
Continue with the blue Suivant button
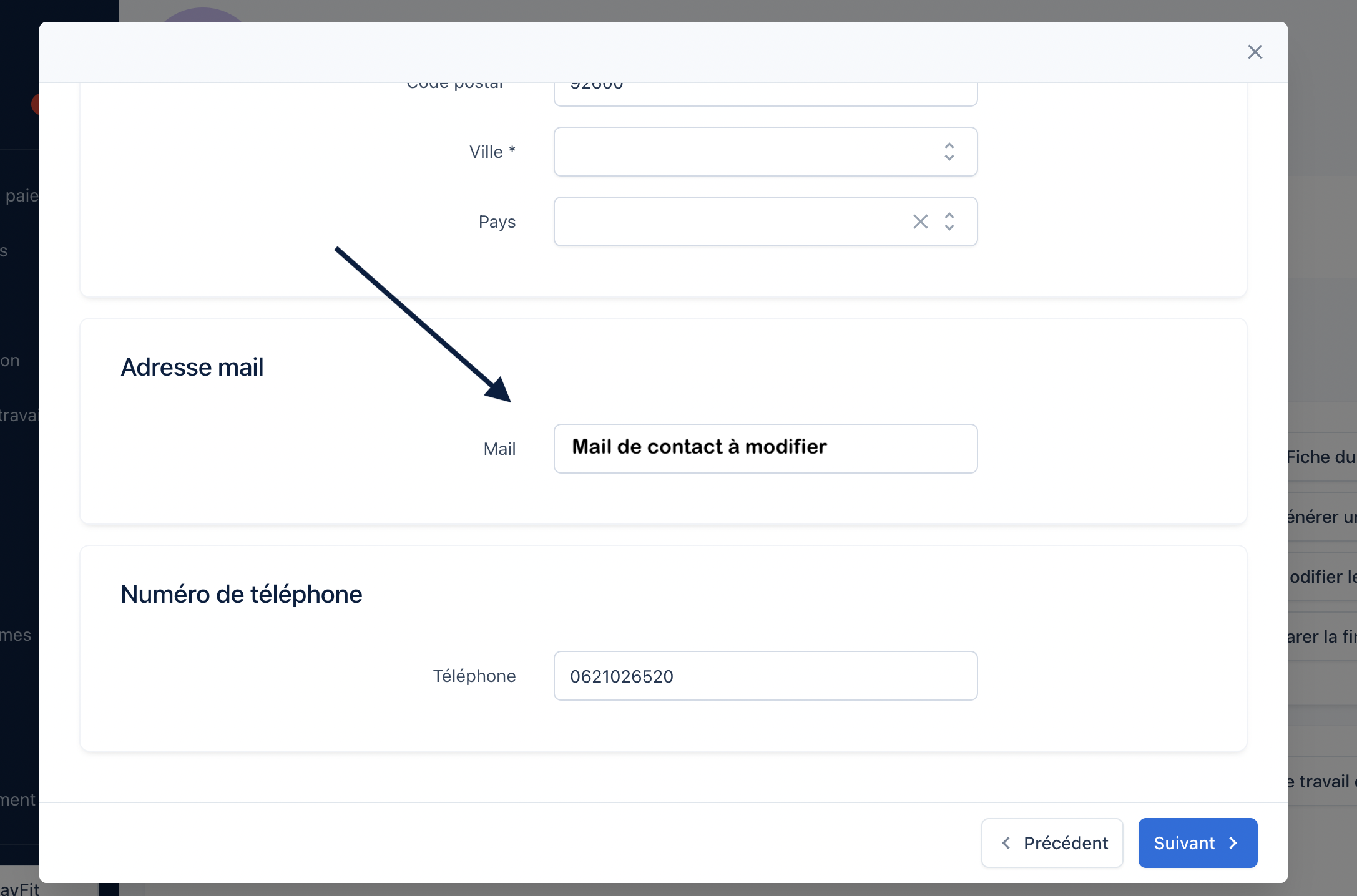[1197, 843]
